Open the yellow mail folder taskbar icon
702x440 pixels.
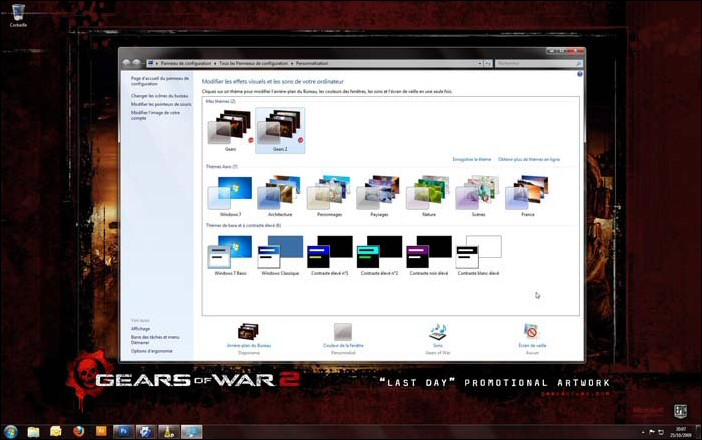[x=56, y=431]
